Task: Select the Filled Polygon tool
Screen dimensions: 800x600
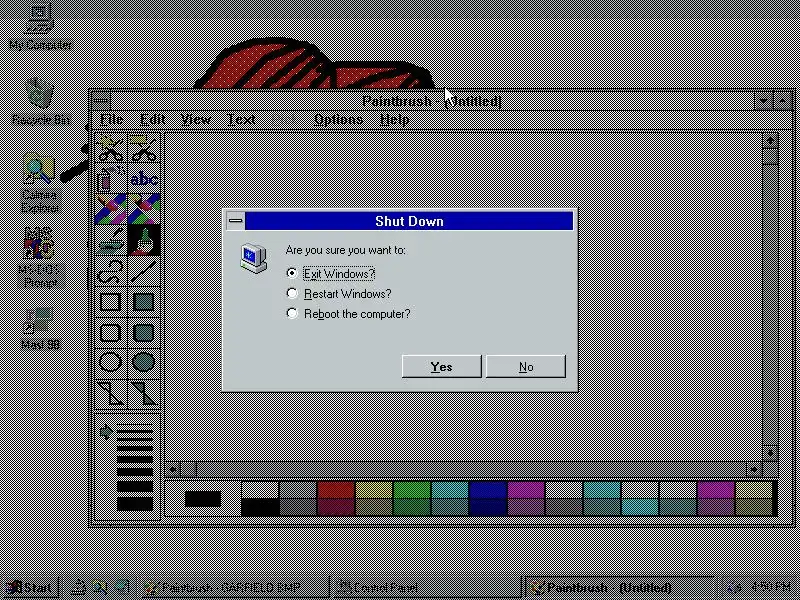Action: click(144, 393)
